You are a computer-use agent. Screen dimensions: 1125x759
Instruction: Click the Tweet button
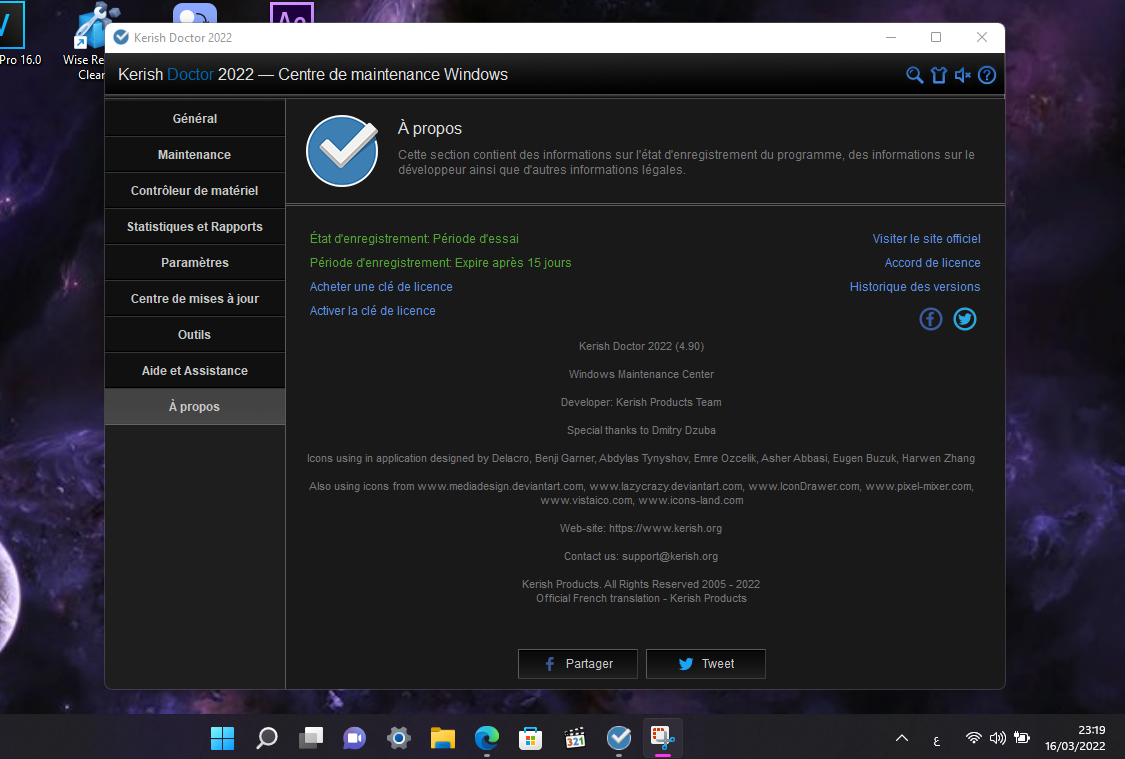(705, 664)
